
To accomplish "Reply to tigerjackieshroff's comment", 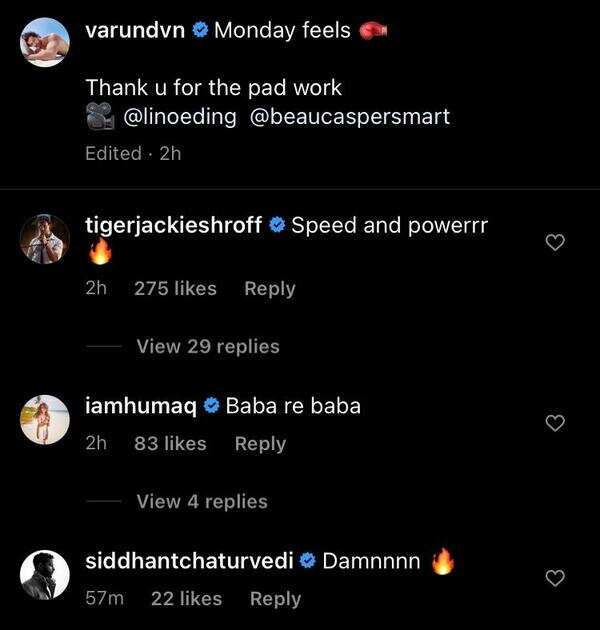I will tap(269, 288).
